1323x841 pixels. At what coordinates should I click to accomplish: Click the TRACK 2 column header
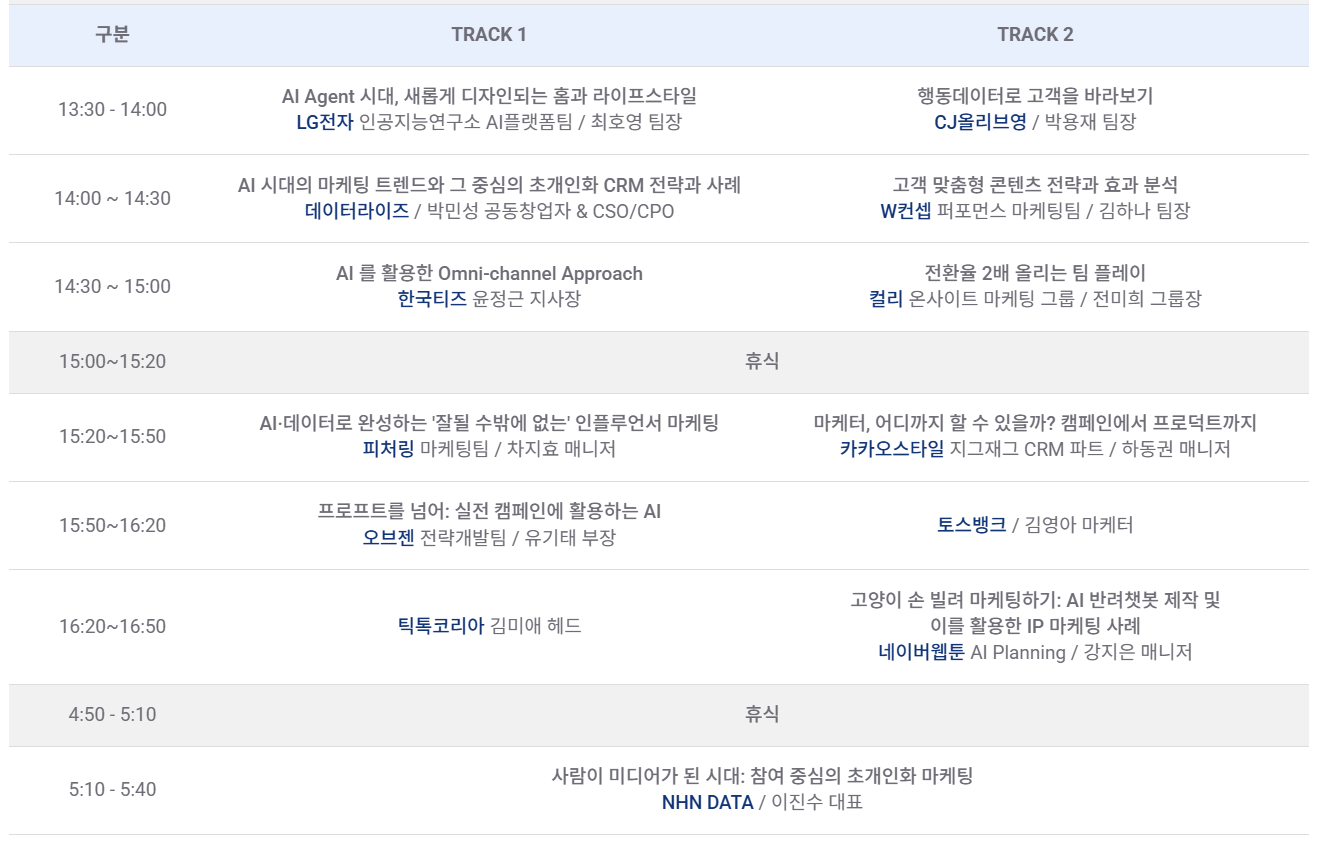point(1035,35)
